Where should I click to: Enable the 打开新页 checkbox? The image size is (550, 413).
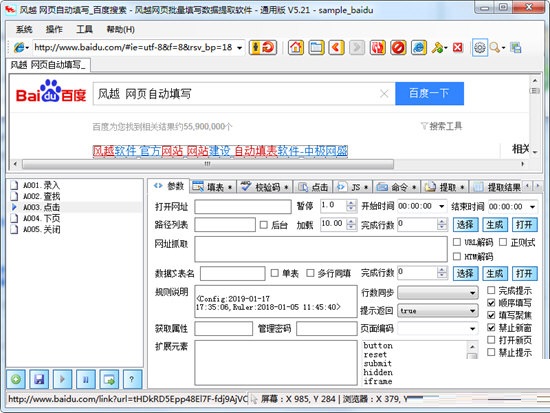pos(491,340)
